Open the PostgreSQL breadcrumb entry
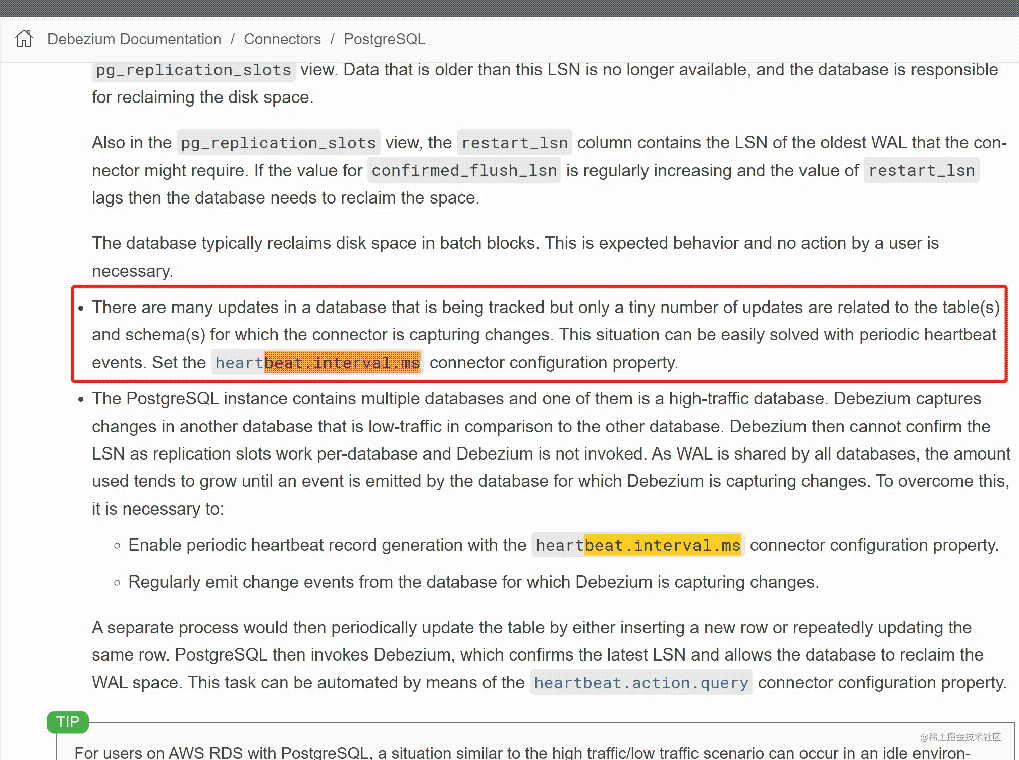The height and width of the screenshot is (760, 1019). click(x=384, y=38)
